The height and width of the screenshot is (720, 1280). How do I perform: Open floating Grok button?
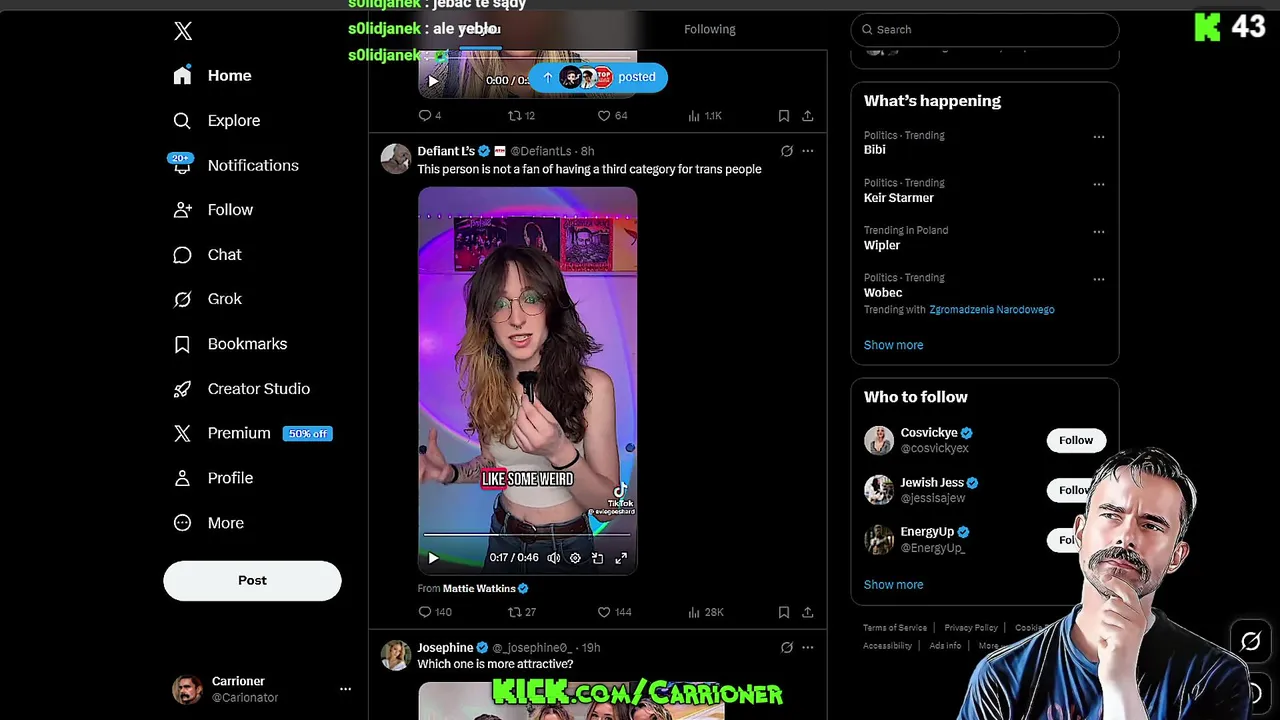1251,642
